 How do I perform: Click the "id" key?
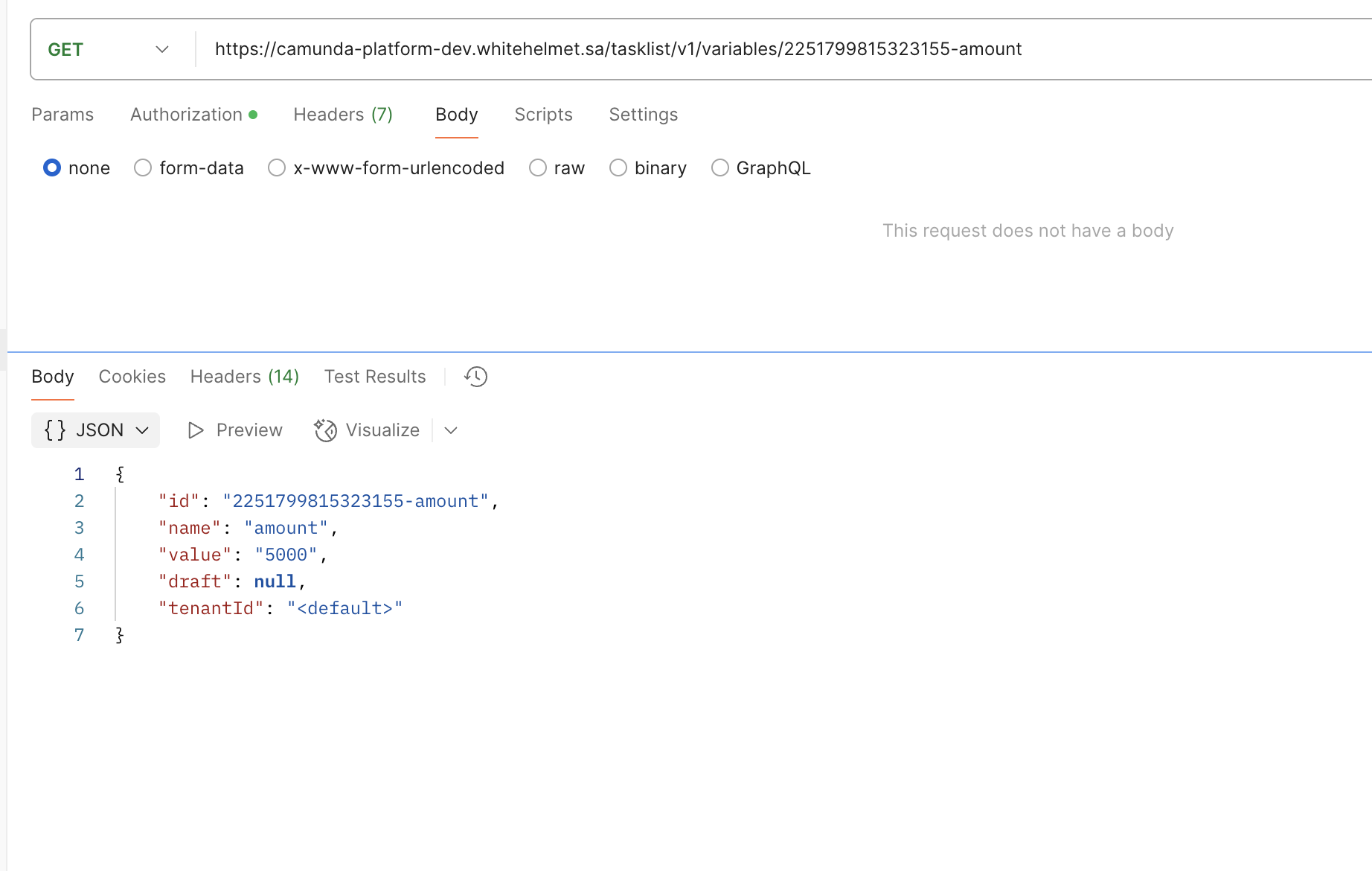pos(179,501)
